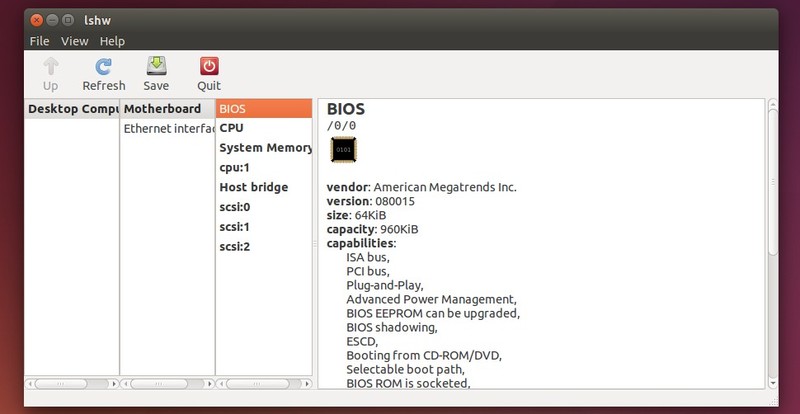Click the Refresh toolbar icon

103,67
